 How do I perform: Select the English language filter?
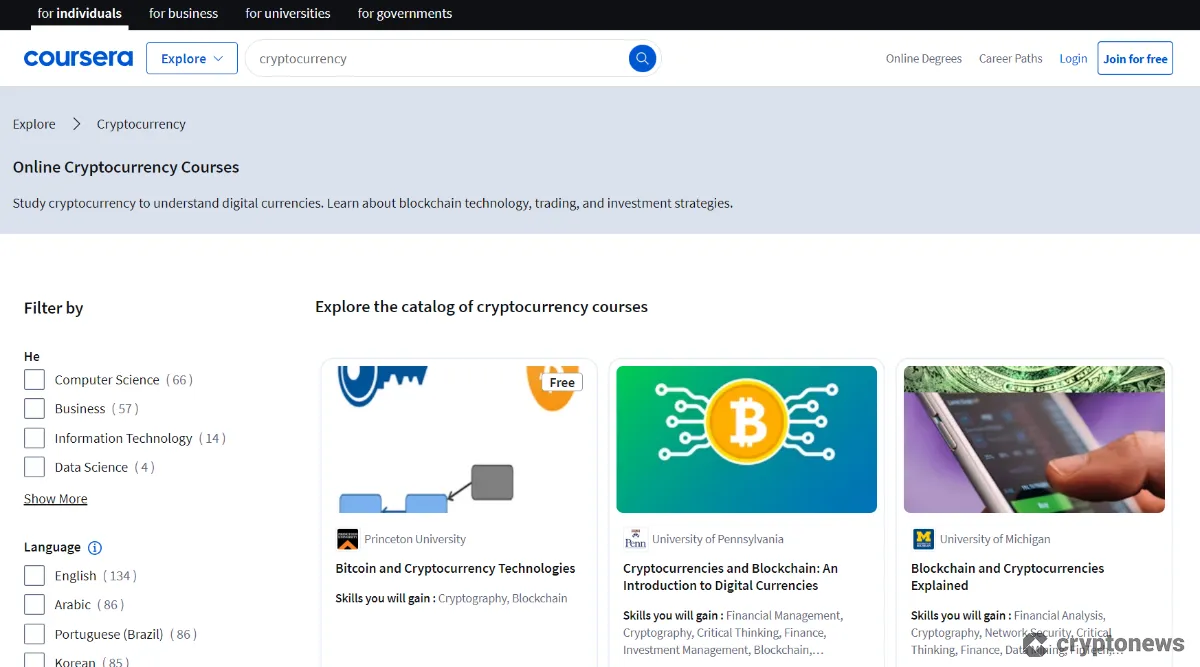tap(33, 575)
